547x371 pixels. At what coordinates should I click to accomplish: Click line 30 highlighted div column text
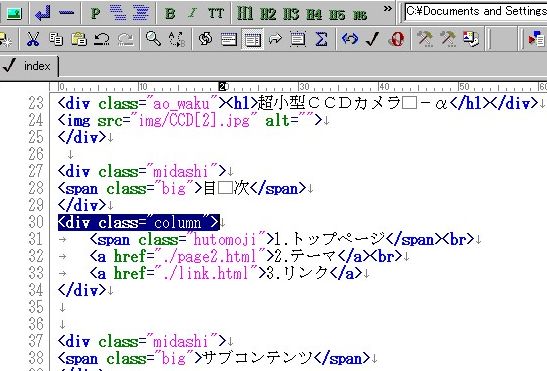[x=139, y=222]
